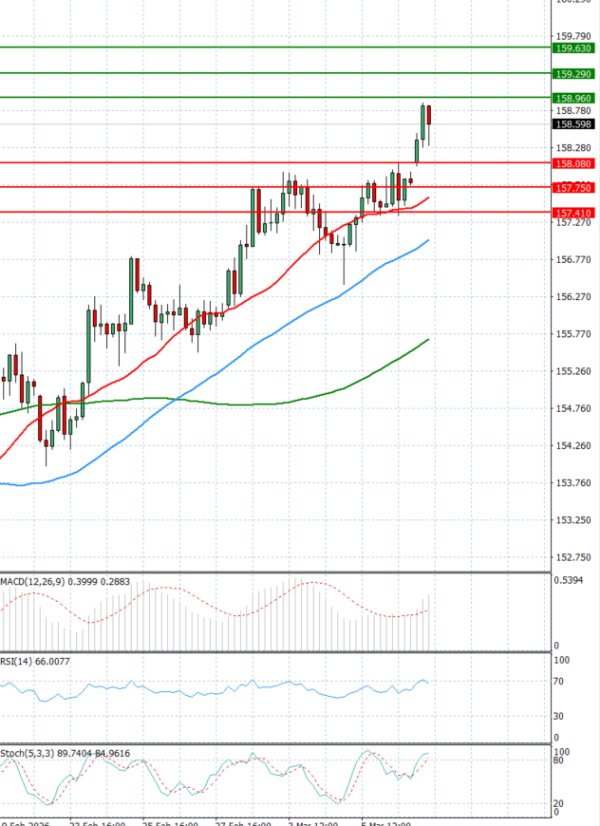Click the tall green candle below 158.960 line
Screen dimensions: 600x826
423,120
